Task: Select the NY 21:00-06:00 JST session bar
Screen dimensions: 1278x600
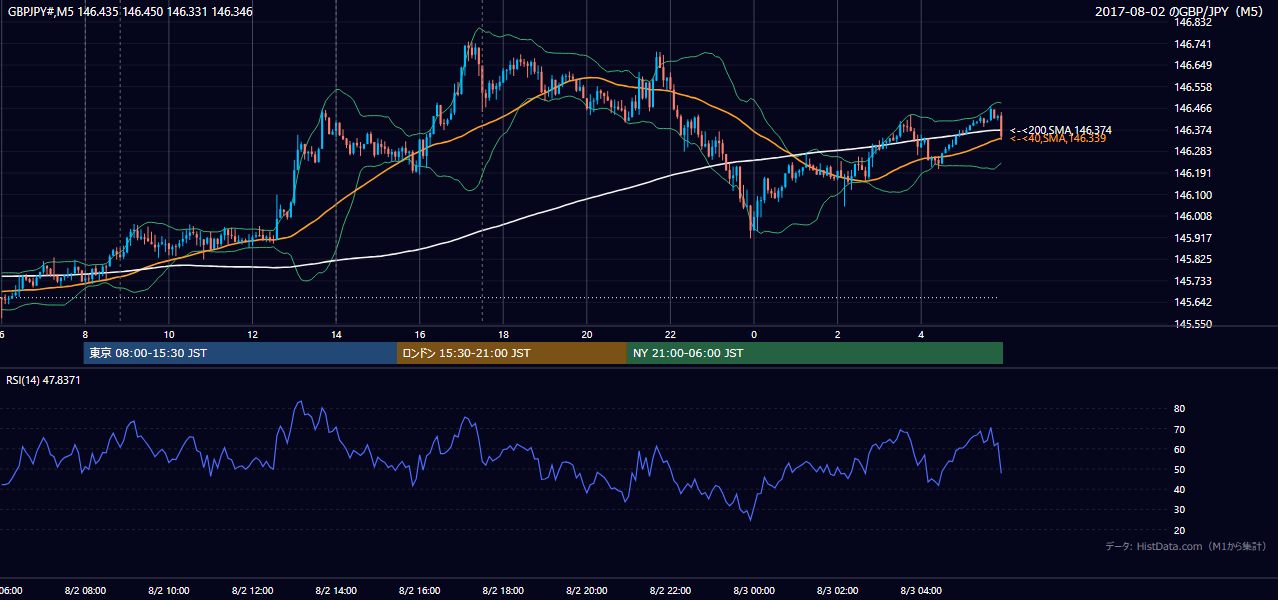Action: point(815,353)
